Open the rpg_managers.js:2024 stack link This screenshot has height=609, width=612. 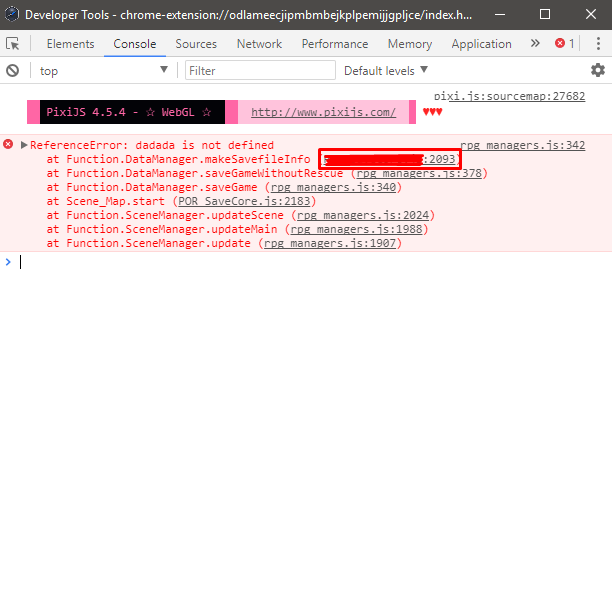click(x=363, y=215)
